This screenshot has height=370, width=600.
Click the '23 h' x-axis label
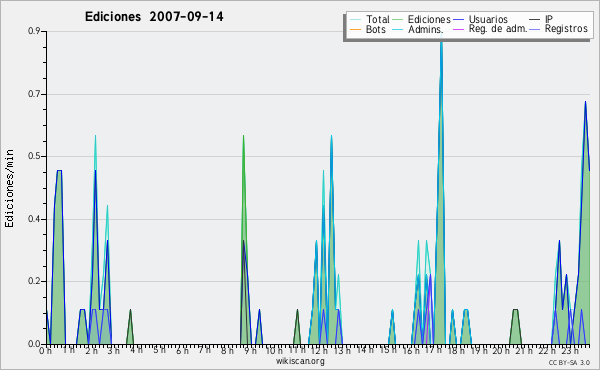(570, 350)
